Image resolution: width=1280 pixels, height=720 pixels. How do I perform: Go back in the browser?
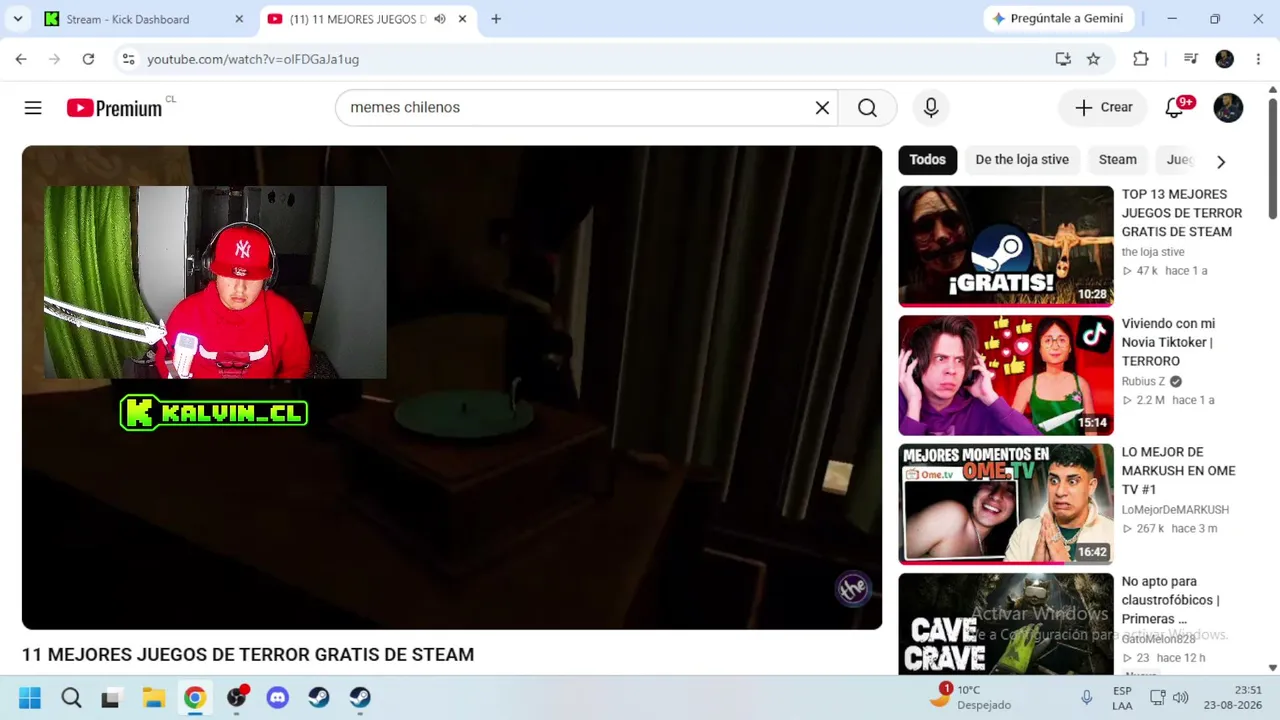coord(21,59)
